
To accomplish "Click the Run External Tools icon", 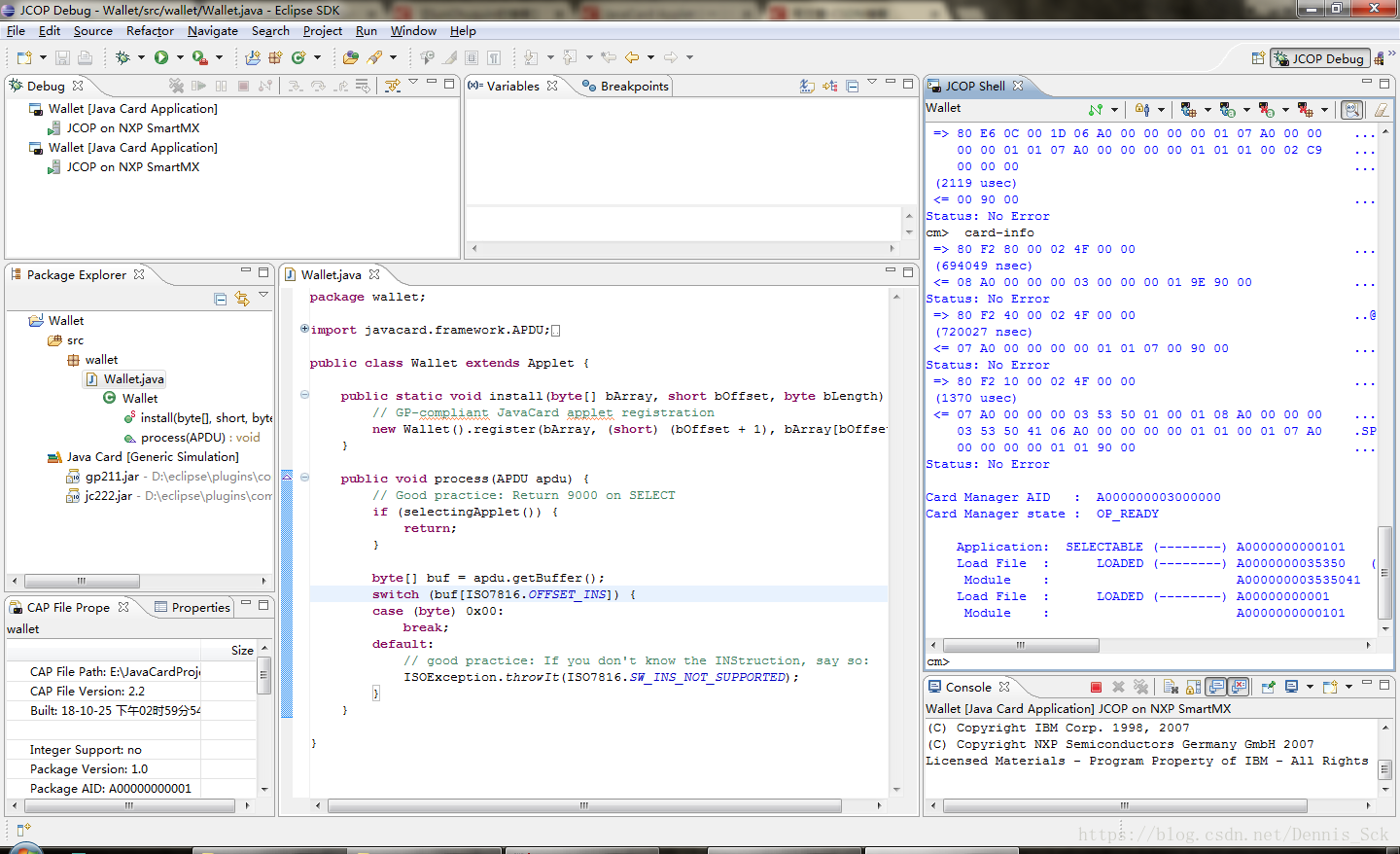I will (199, 58).
